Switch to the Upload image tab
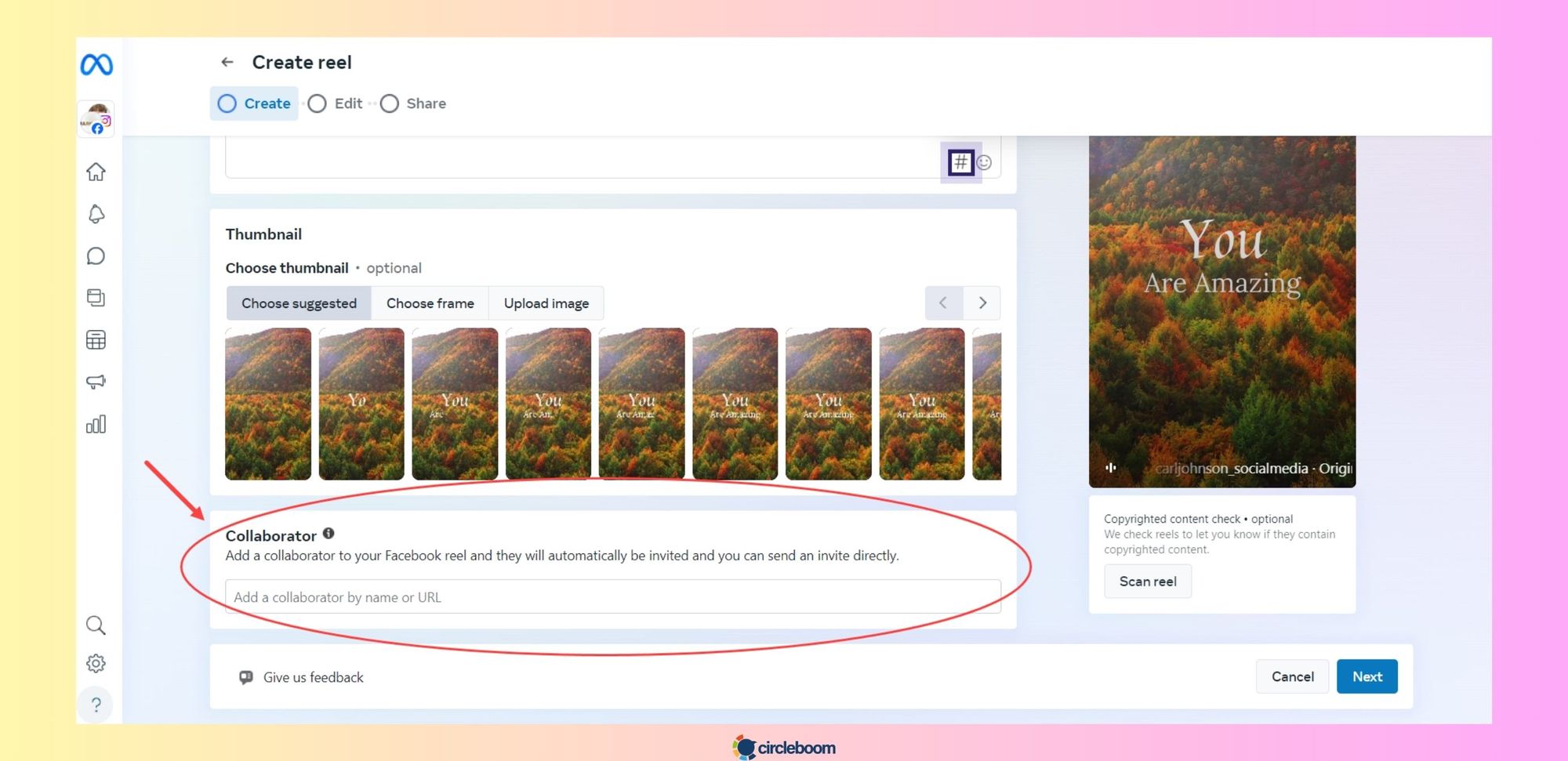This screenshot has width=1568, height=761. pyautogui.click(x=546, y=303)
